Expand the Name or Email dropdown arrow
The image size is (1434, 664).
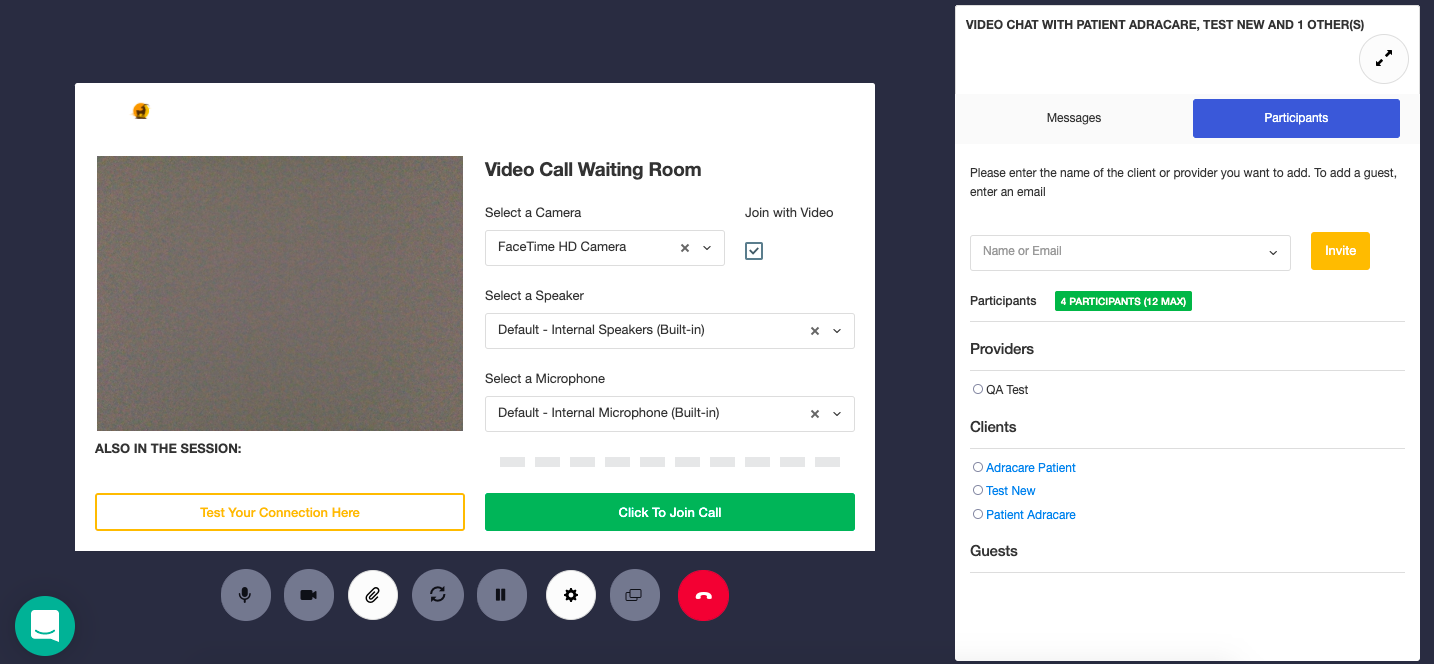(x=1273, y=253)
